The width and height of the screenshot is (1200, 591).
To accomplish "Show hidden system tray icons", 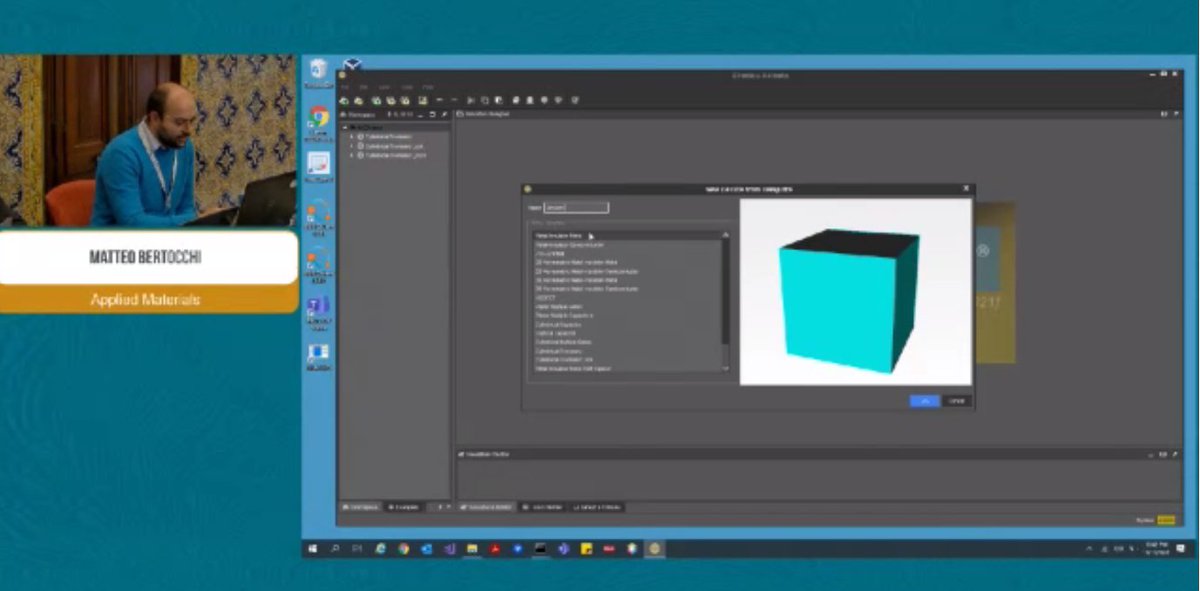I will (1090, 549).
